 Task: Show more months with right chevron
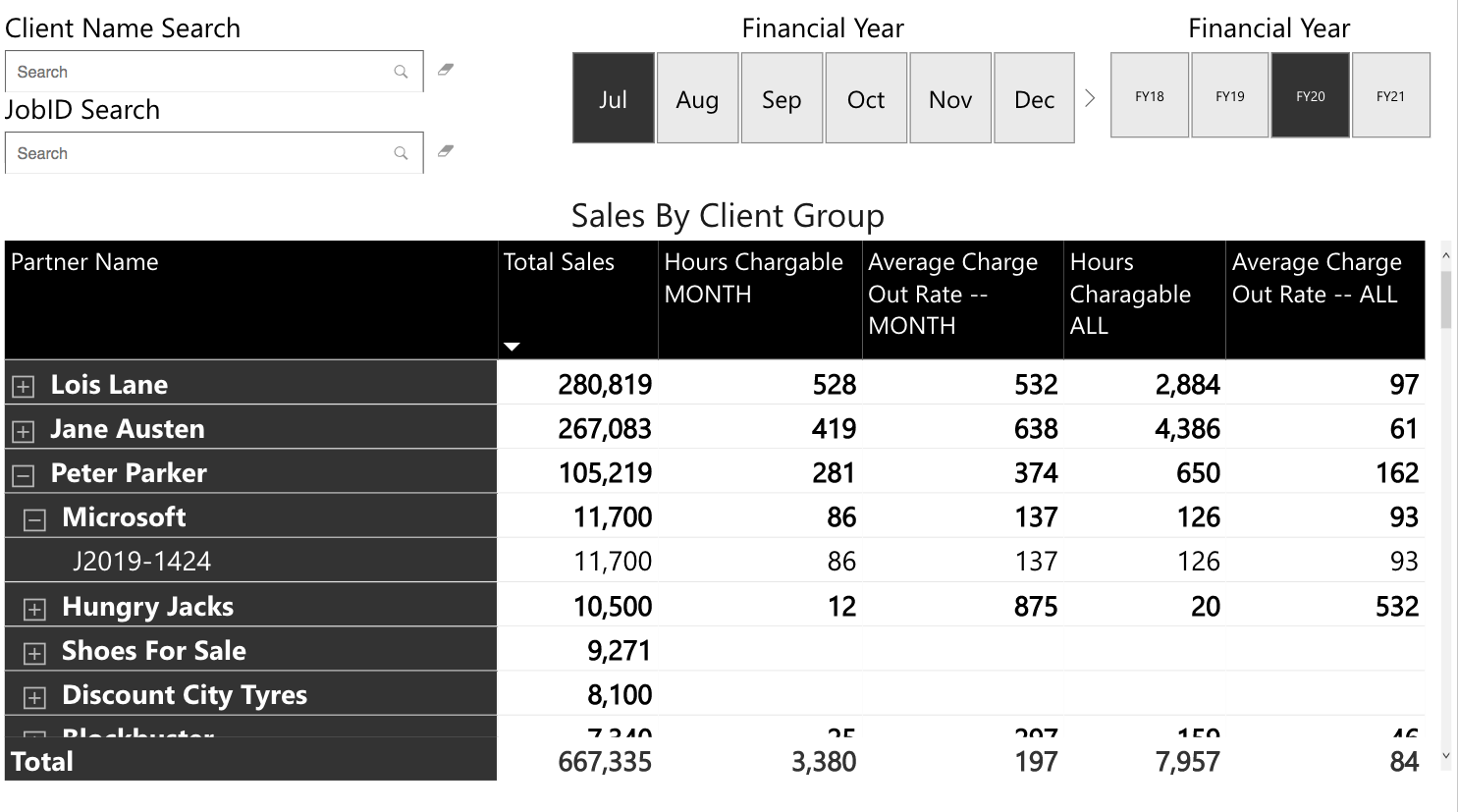(x=1090, y=98)
